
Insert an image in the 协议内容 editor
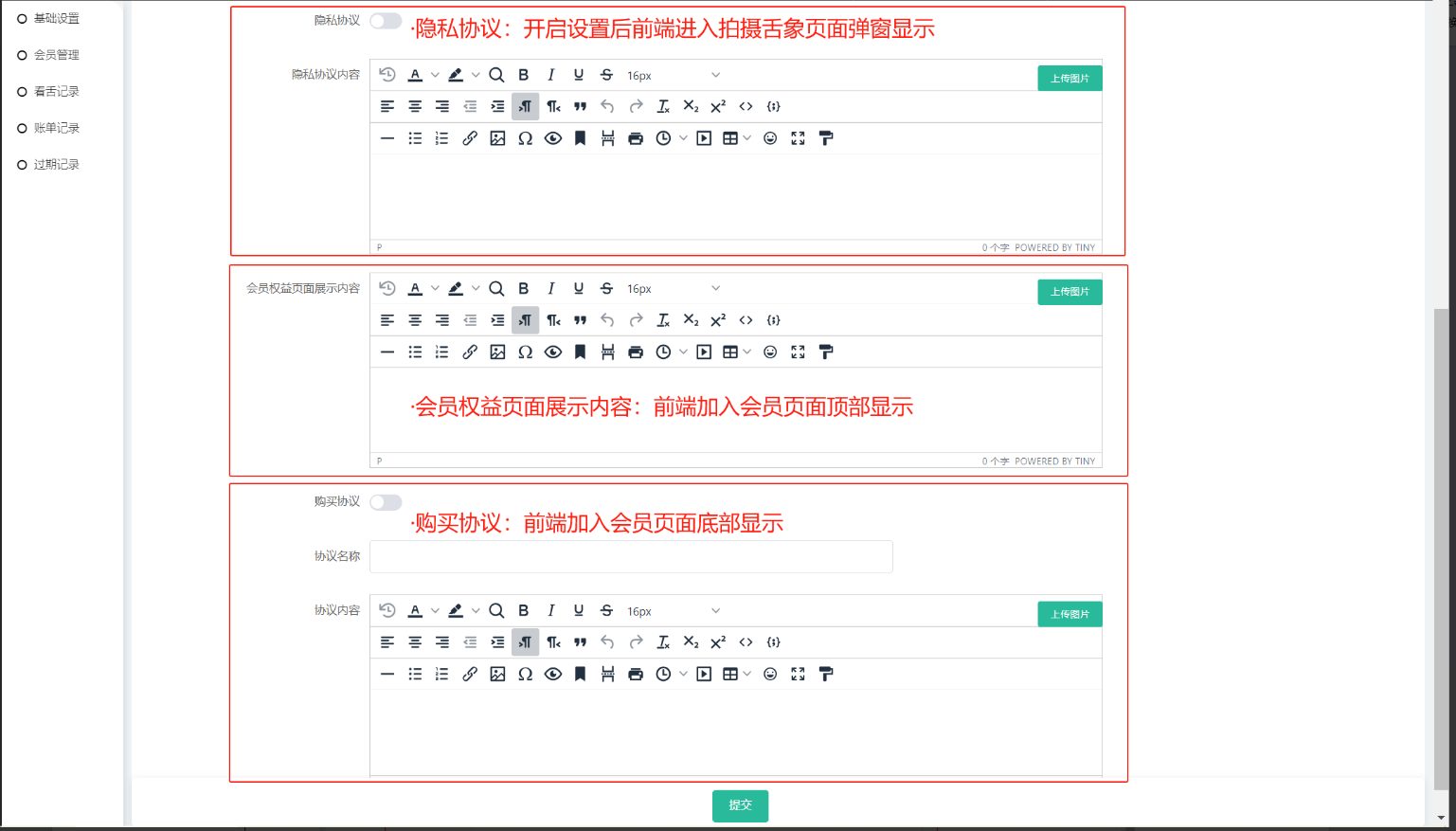click(x=497, y=675)
